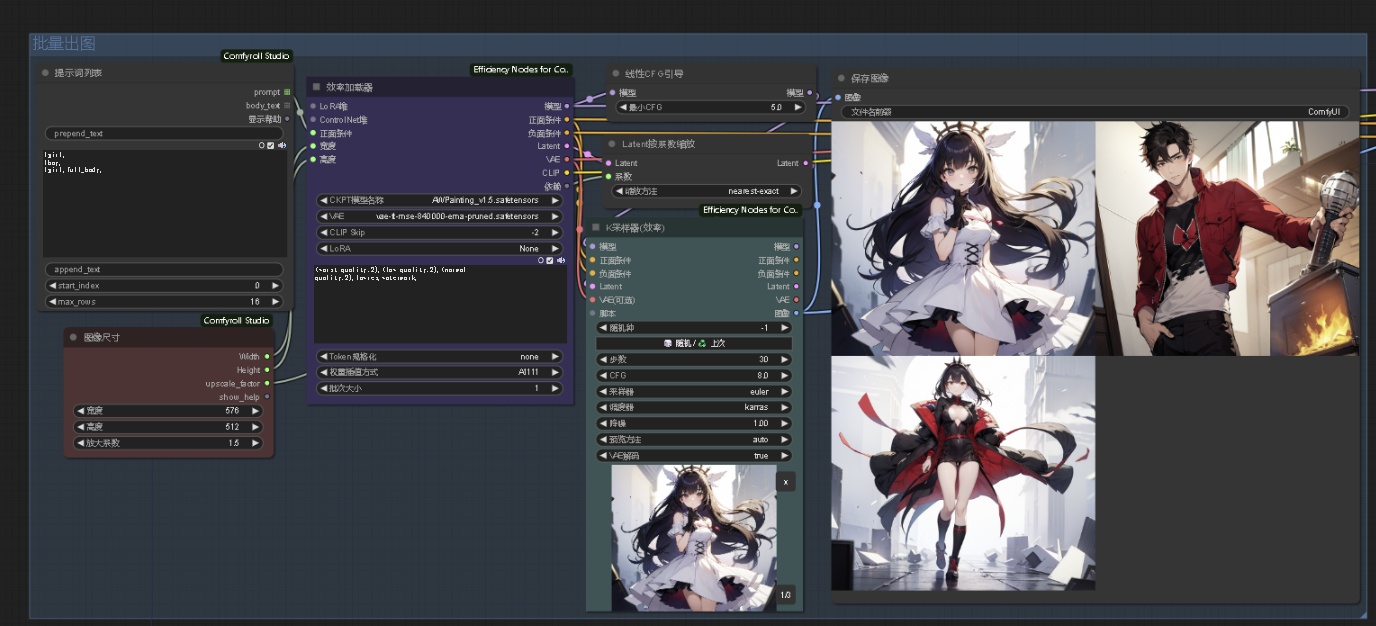The height and width of the screenshot is (626, 1376).
Task: Toggle the checkbox above the negative prompt text box
Action: (550, 260)
